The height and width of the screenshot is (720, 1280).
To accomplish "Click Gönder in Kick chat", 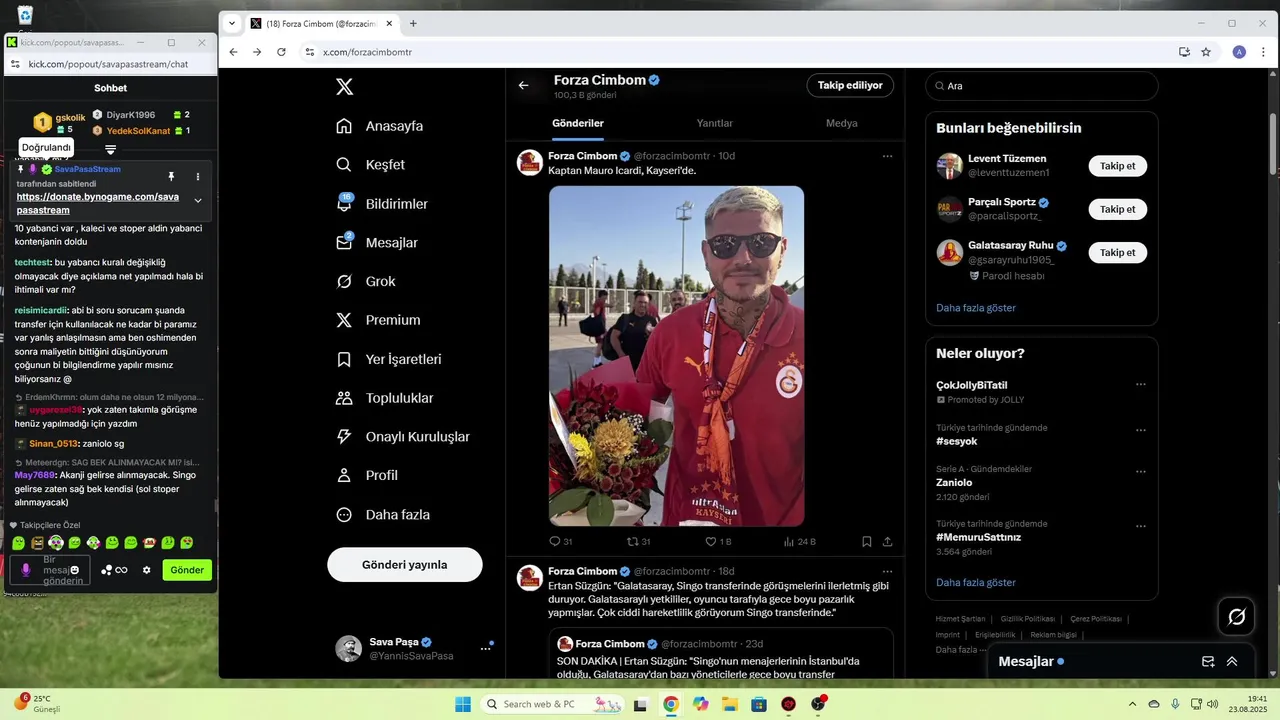I will coord(187,570).
